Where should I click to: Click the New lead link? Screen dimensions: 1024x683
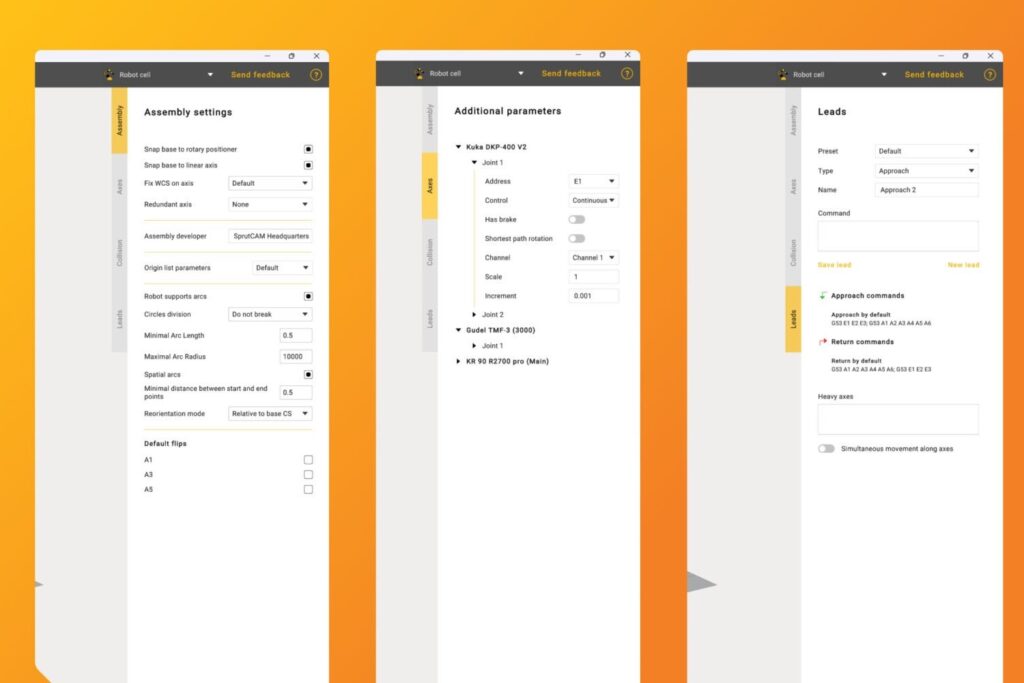point(963,265)
